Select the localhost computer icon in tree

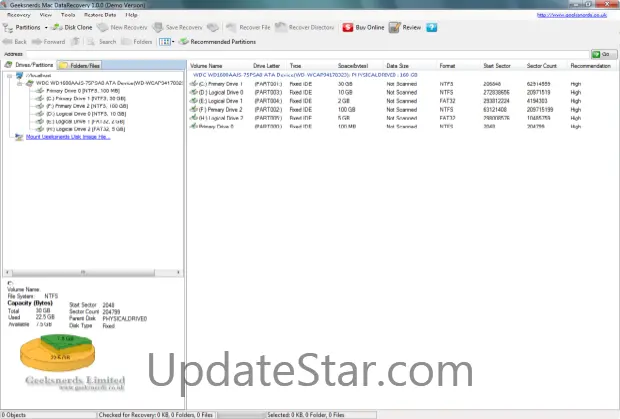tap(19, 75)
